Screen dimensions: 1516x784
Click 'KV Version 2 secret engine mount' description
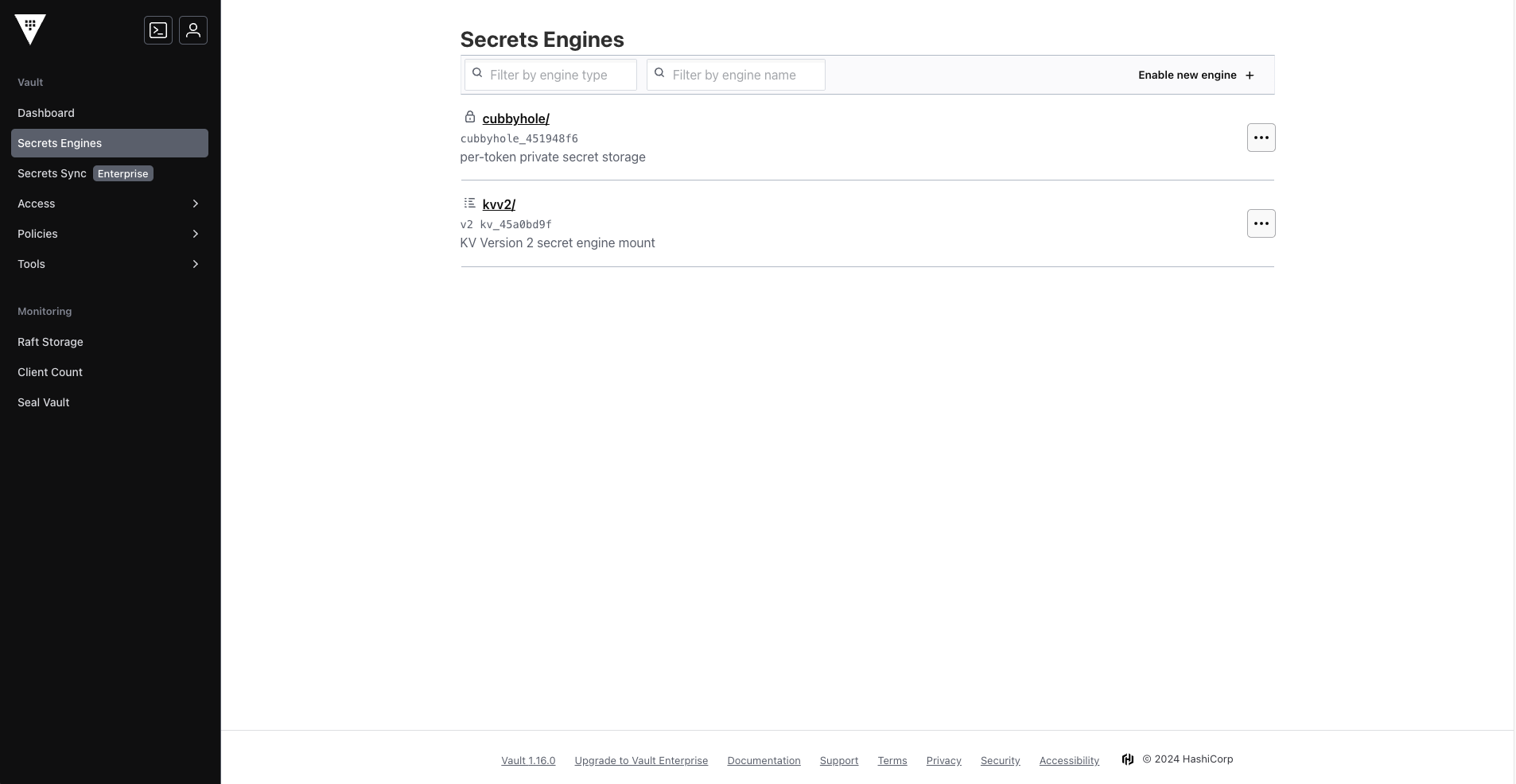coord(558,243)
